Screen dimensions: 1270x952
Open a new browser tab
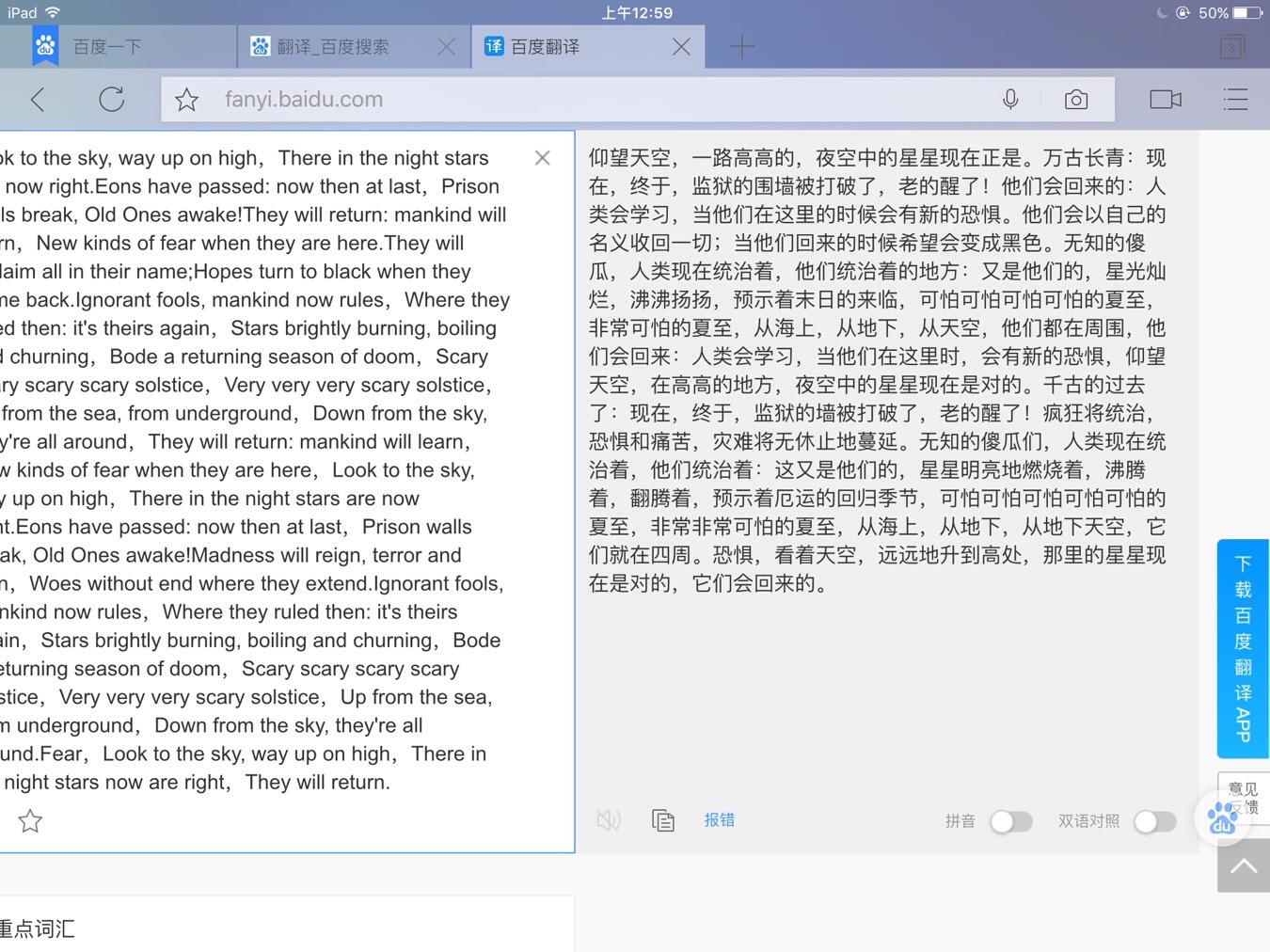pyautogui.click(x=742, y=47)
